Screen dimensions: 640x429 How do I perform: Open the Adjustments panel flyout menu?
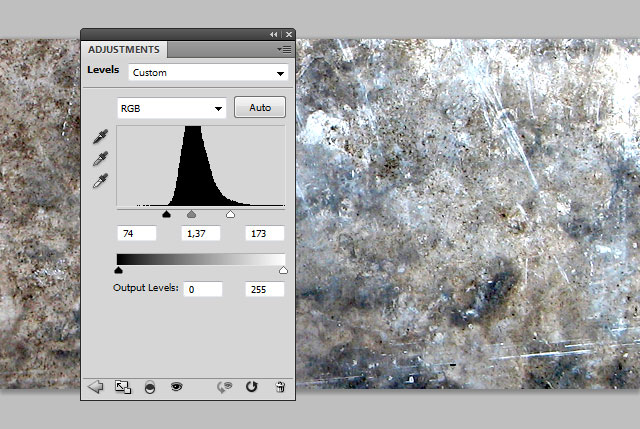284,49
